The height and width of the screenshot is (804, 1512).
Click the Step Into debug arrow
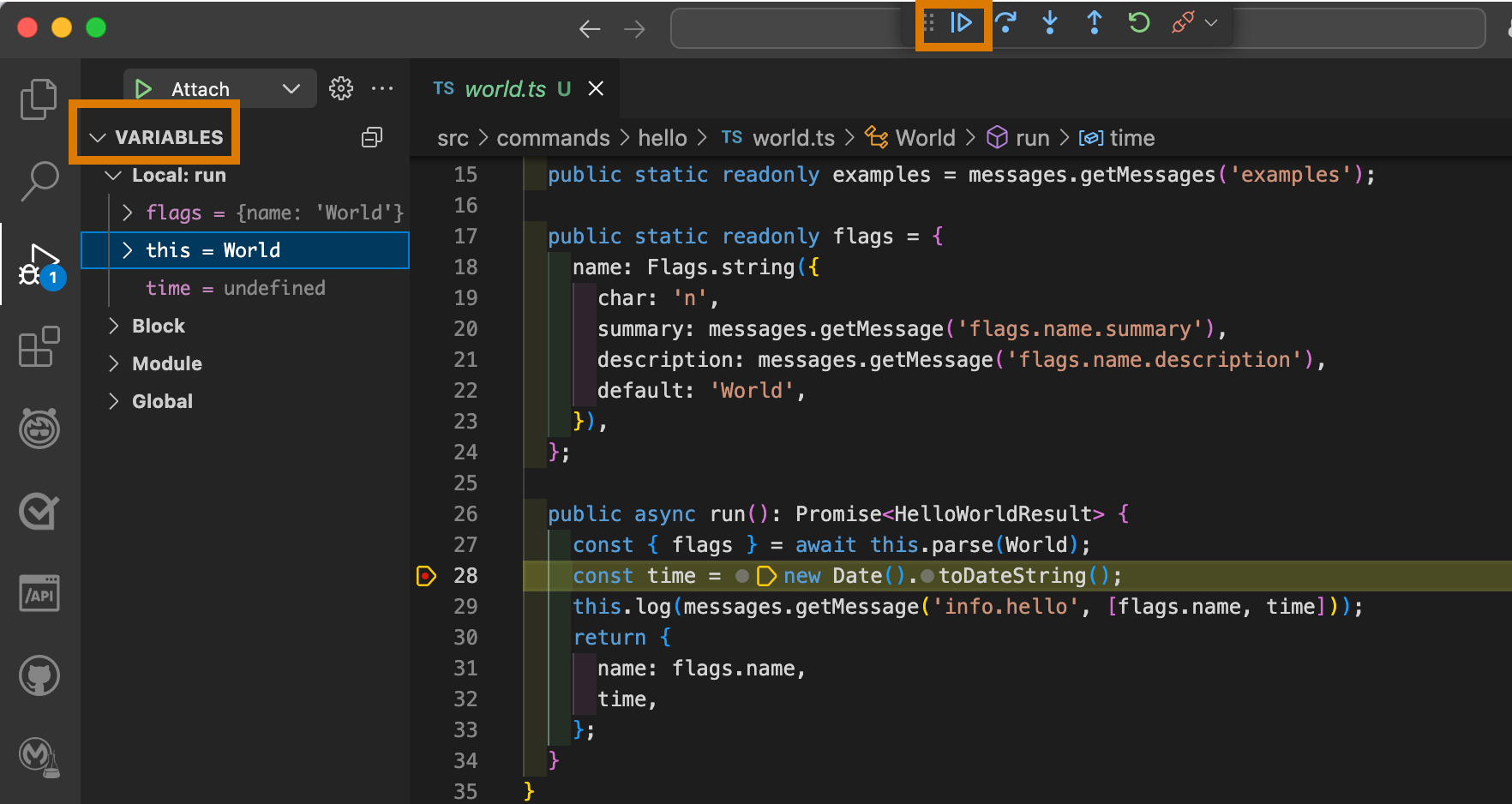click(x=1050, y=23)
